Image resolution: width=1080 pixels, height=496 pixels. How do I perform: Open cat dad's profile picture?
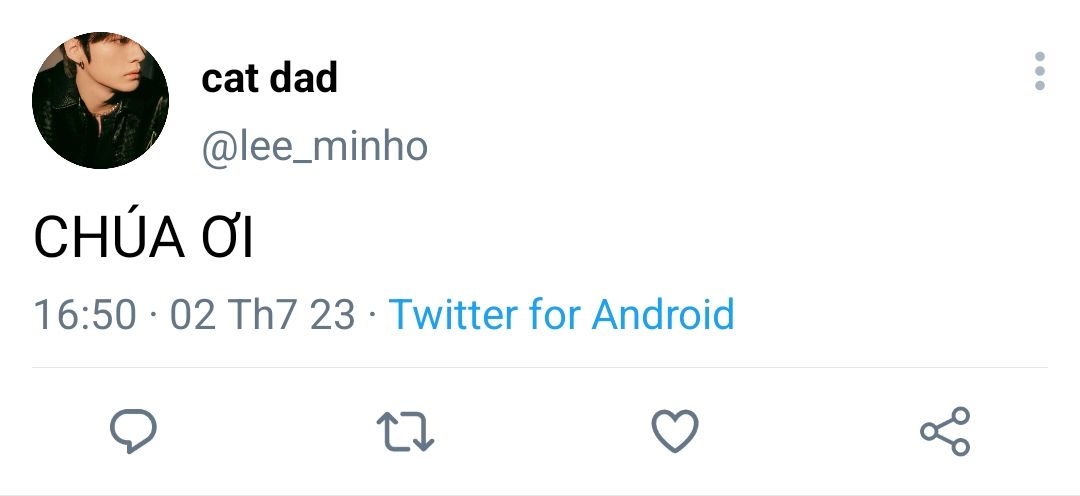point(100,100)
